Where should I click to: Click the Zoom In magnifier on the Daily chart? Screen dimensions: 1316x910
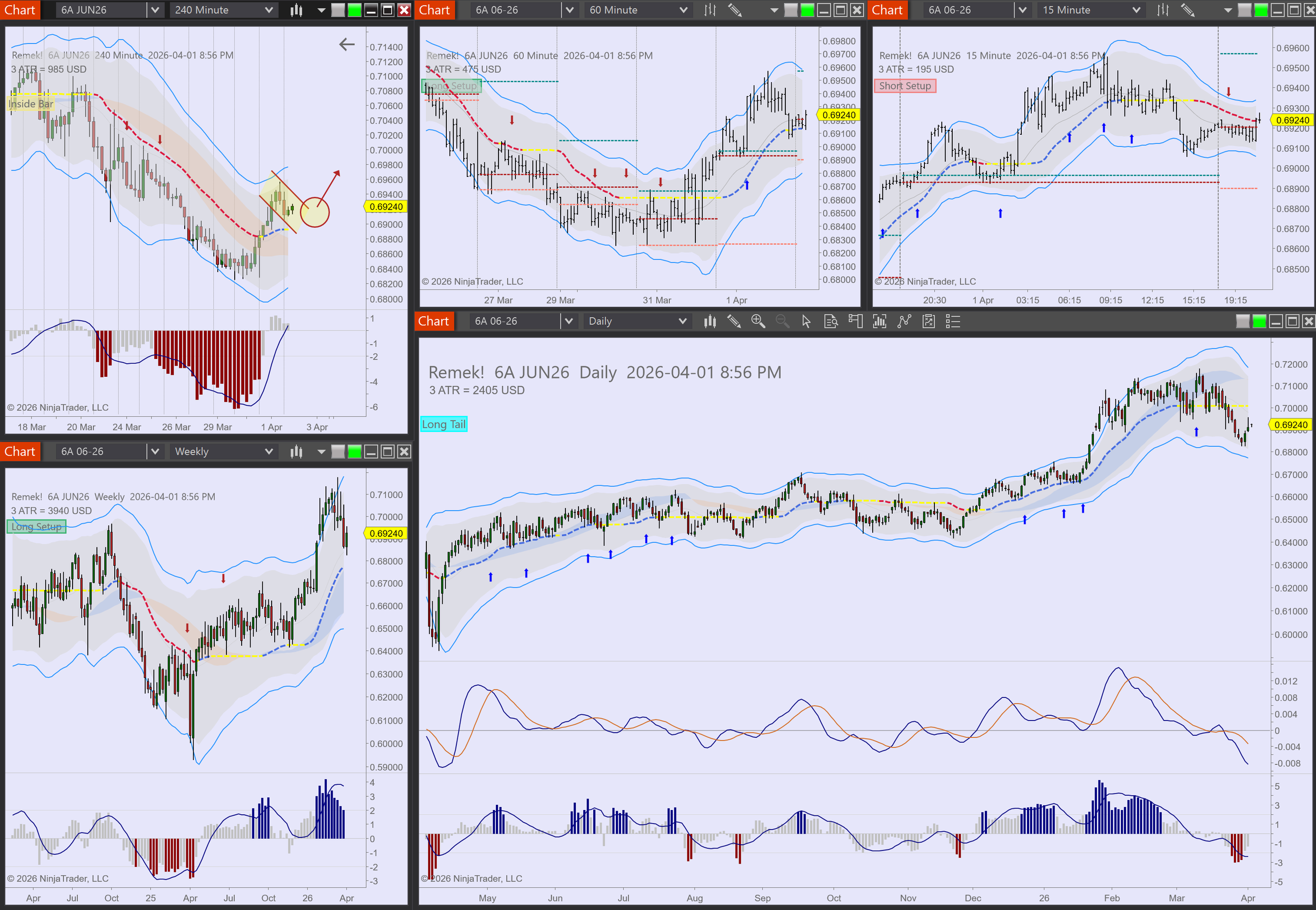click(758, 322)
